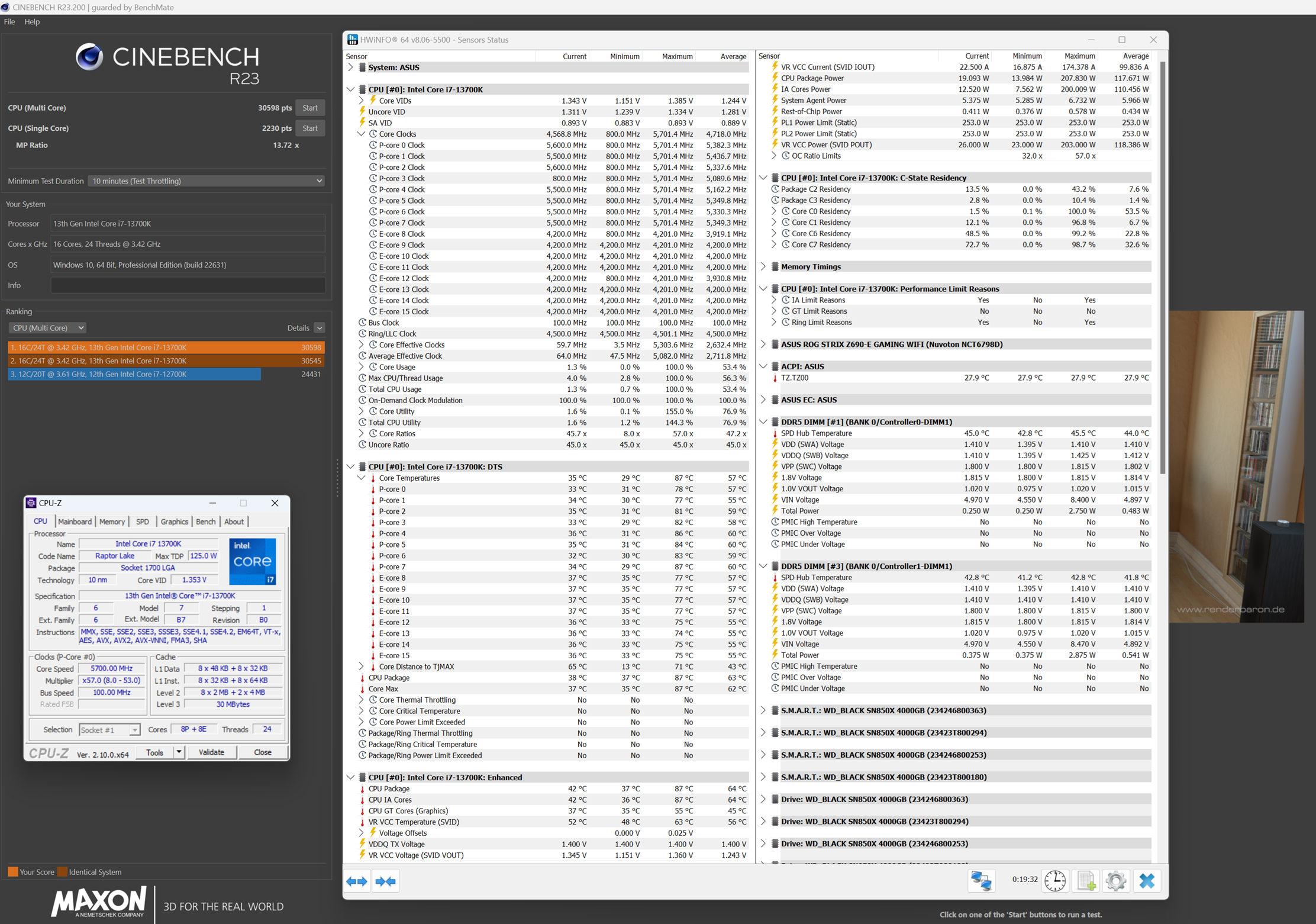The width and height of the screenshot is (1316, 924).
Task: Click the CPU-Z Close button
Action: (262, 752)
